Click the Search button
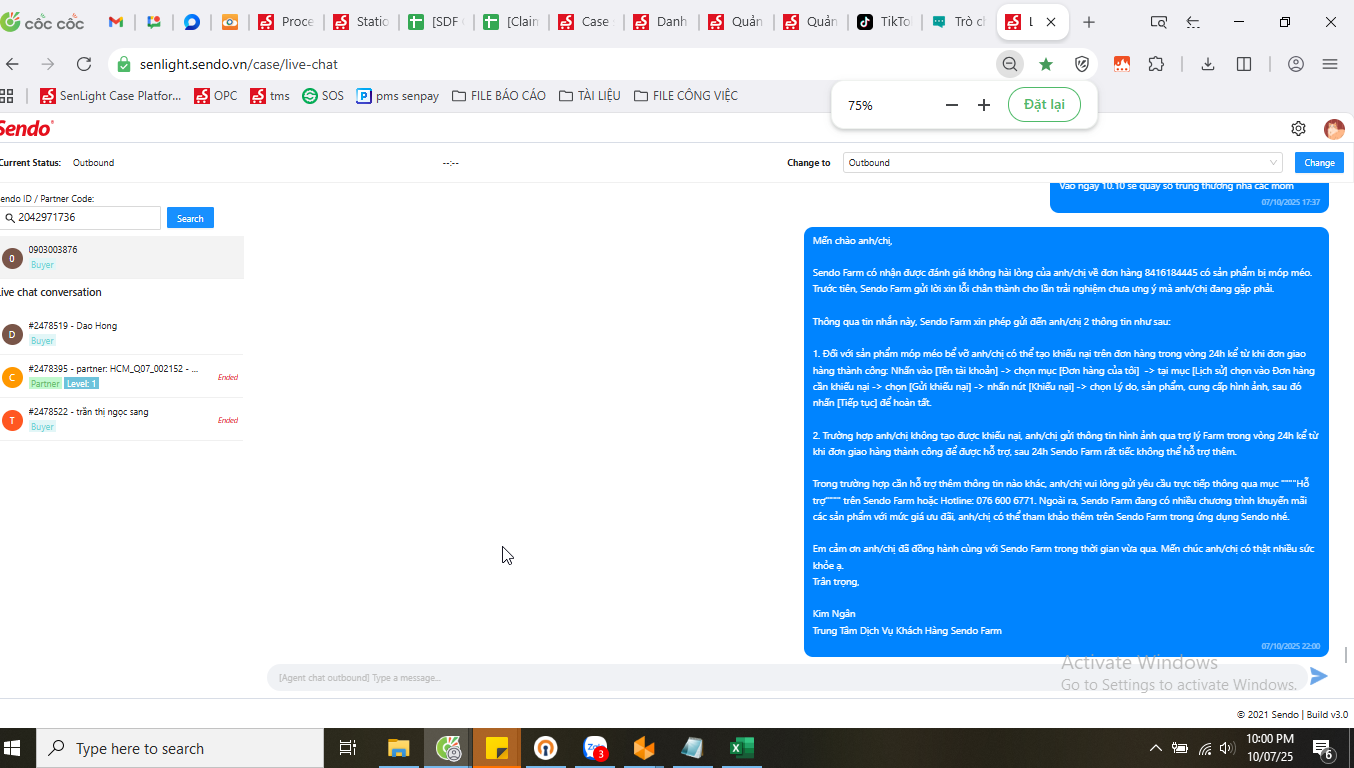The height and width of the screenshot is (768, 1354). click(x=190, y=218)
